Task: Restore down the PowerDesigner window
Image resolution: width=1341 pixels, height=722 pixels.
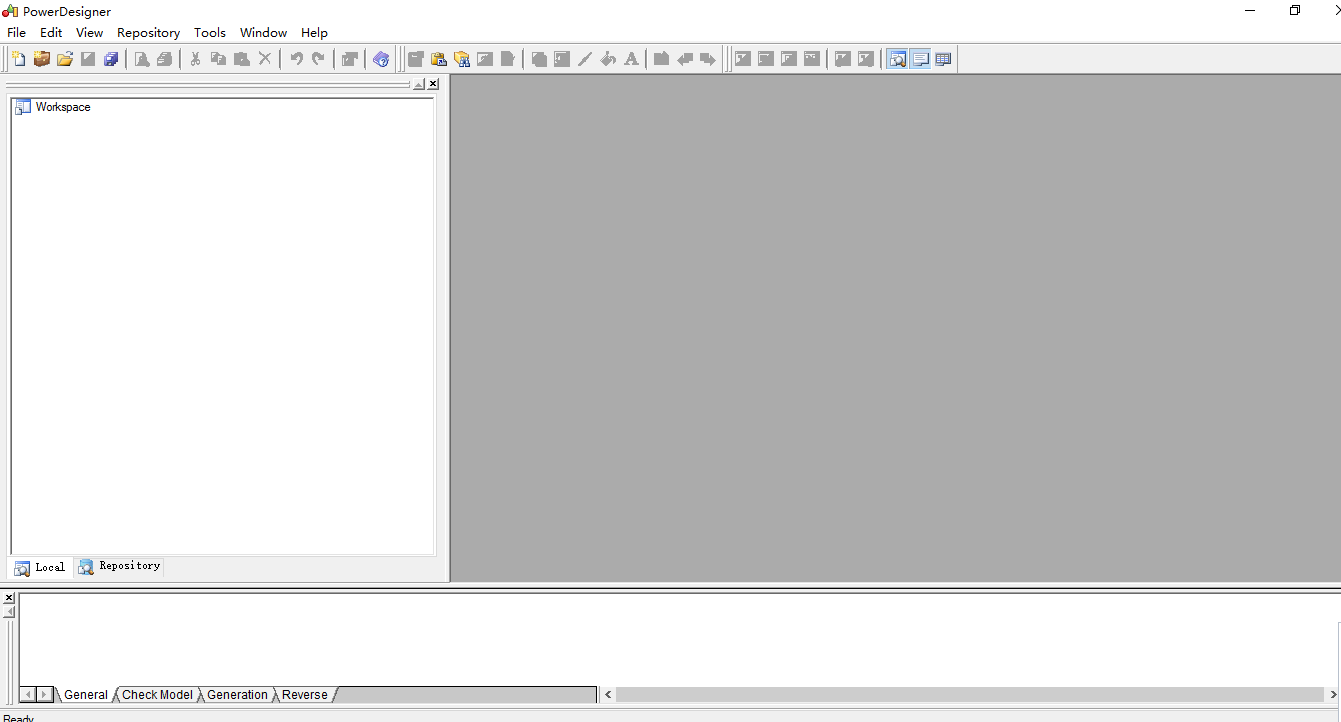Action: [x=1295, y=10]
